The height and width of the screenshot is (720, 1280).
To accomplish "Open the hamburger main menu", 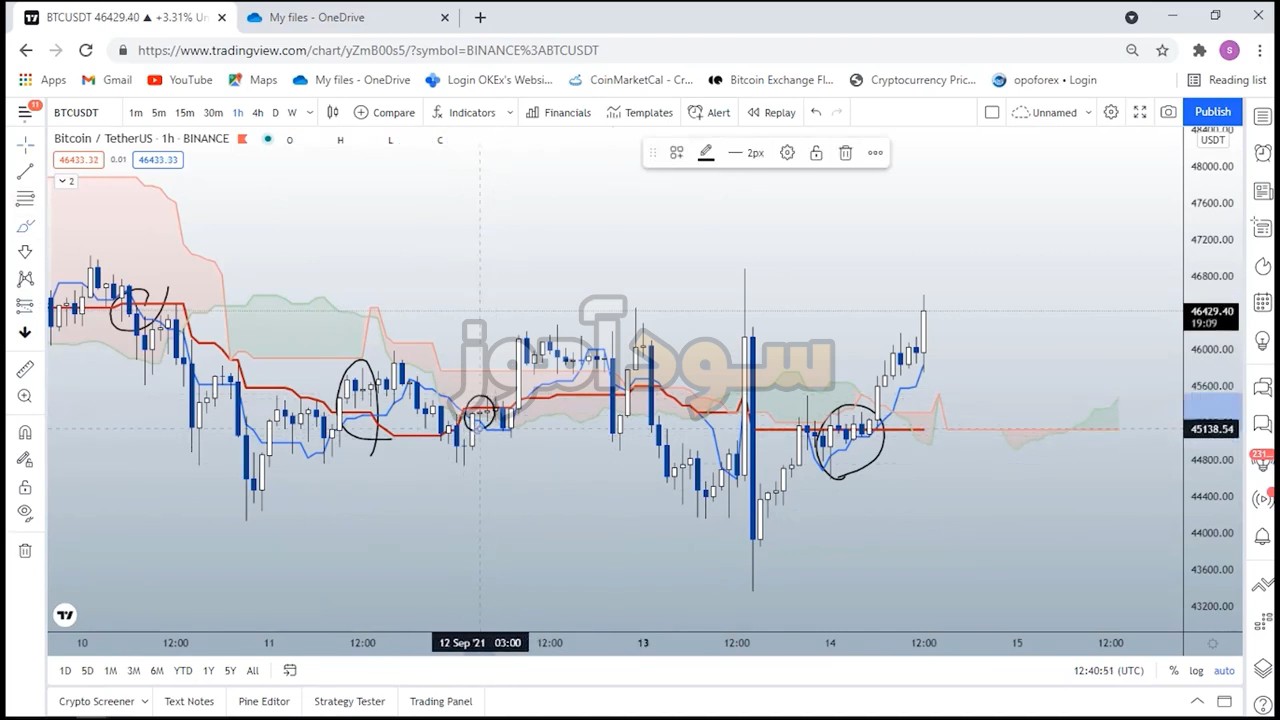I will 25,112.
